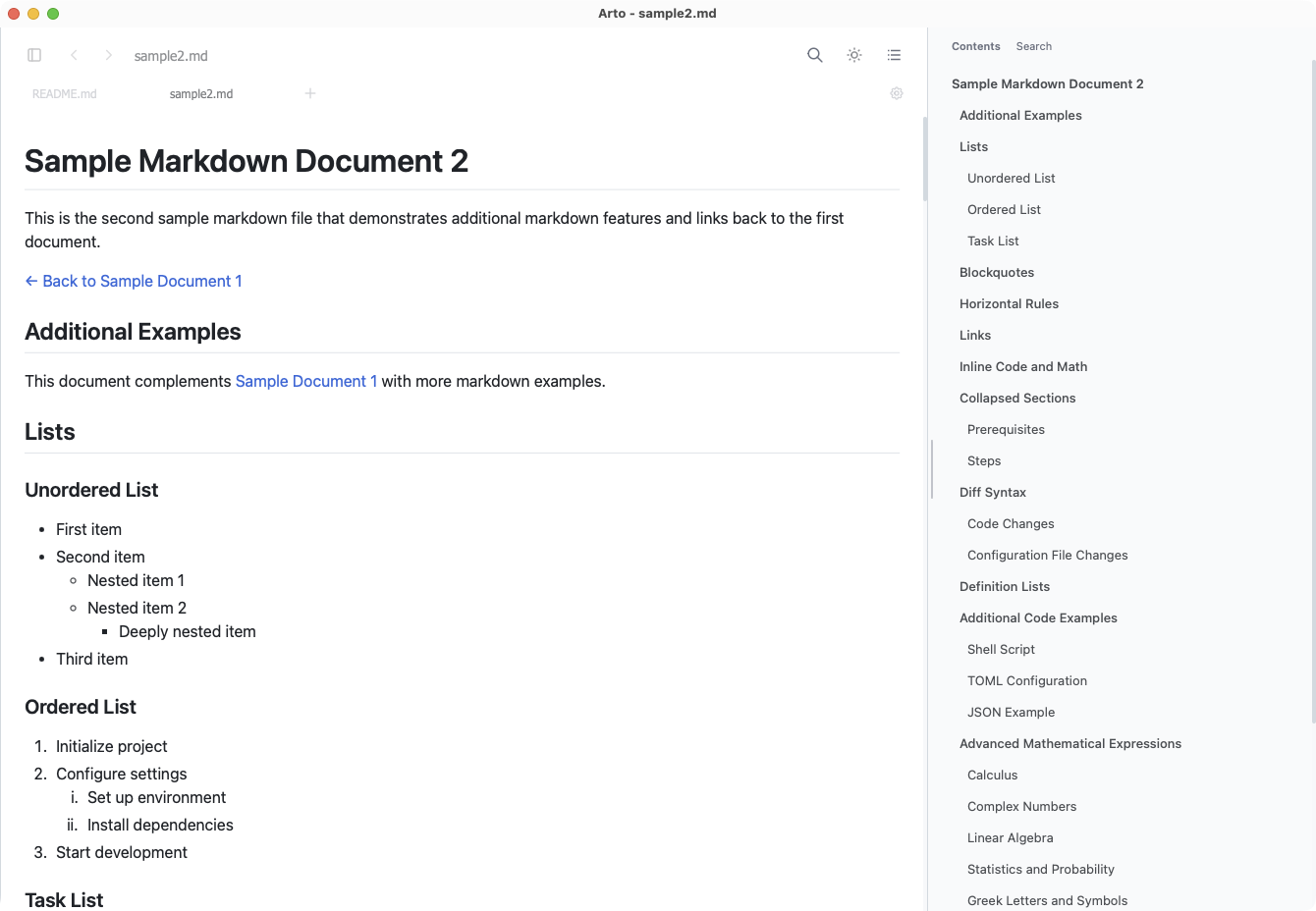The image size is (1316, 911).
Task: Select the sample2.md tab
Action: click(x=201, y=94)
